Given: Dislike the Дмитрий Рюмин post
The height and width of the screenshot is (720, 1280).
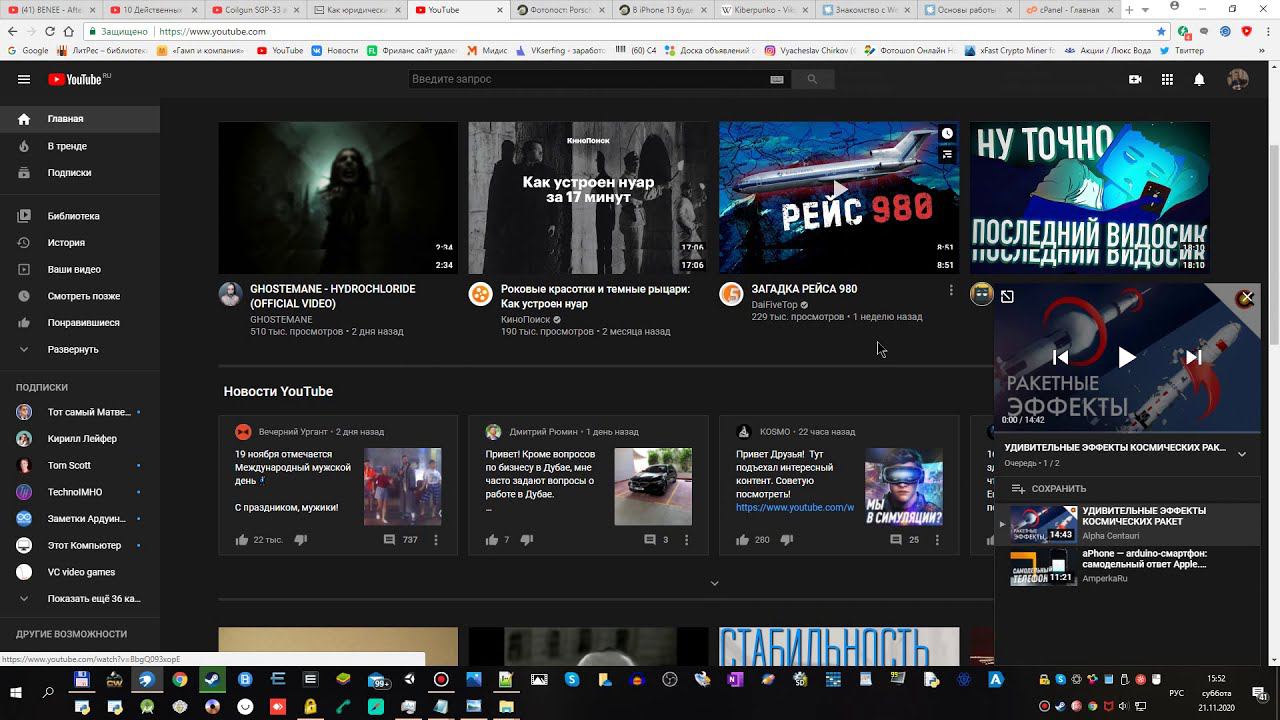Looking at the screenshot, I should pyautogui.click(x=527, y=540).
